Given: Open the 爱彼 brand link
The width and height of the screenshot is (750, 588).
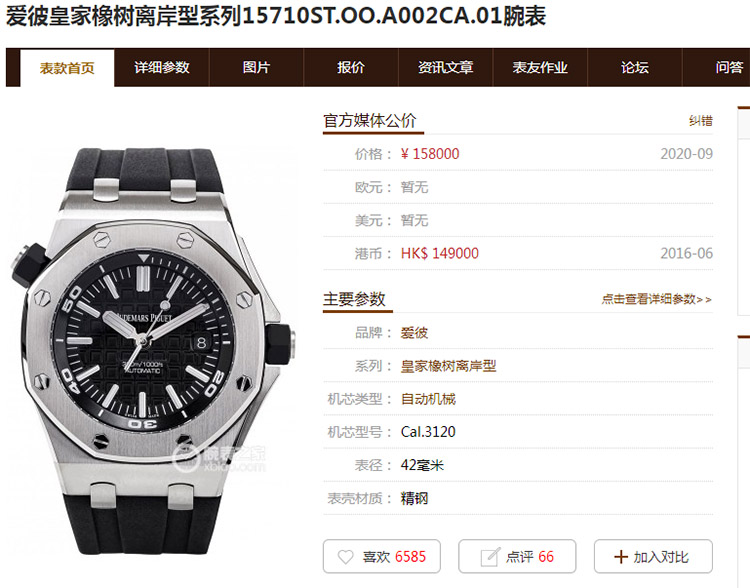Looking at the screenshot, I should click(x=414, y=333).
